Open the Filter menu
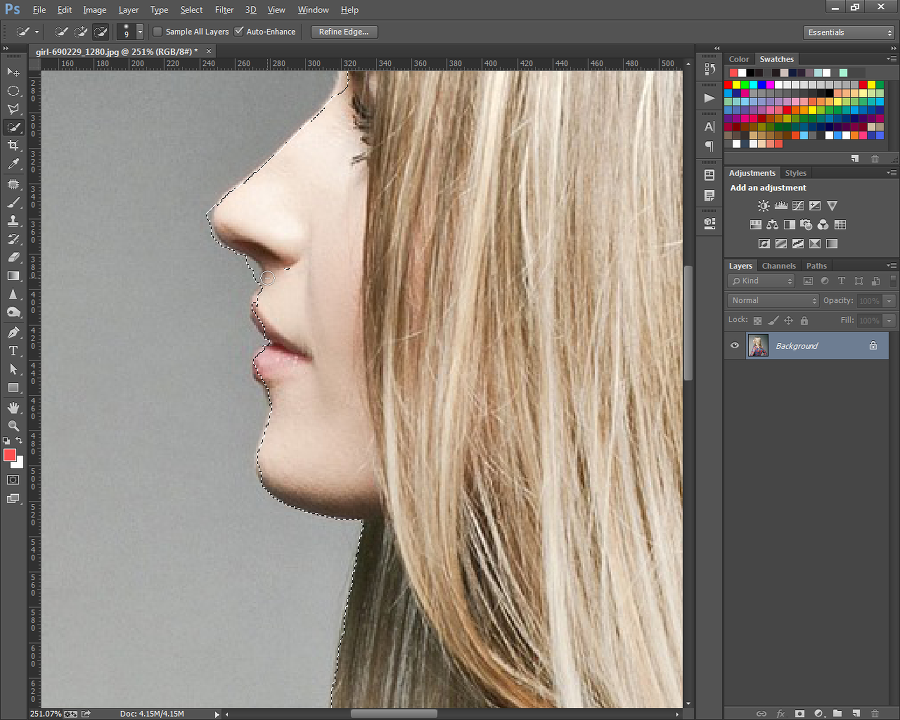 [224, 10]
